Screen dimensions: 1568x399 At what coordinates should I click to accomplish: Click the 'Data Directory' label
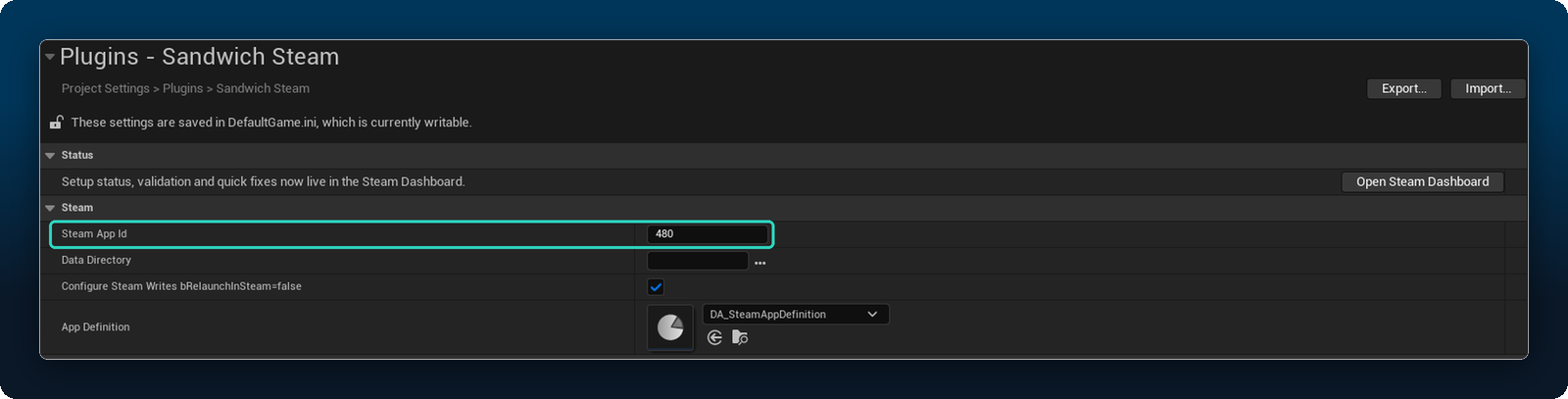96,261
